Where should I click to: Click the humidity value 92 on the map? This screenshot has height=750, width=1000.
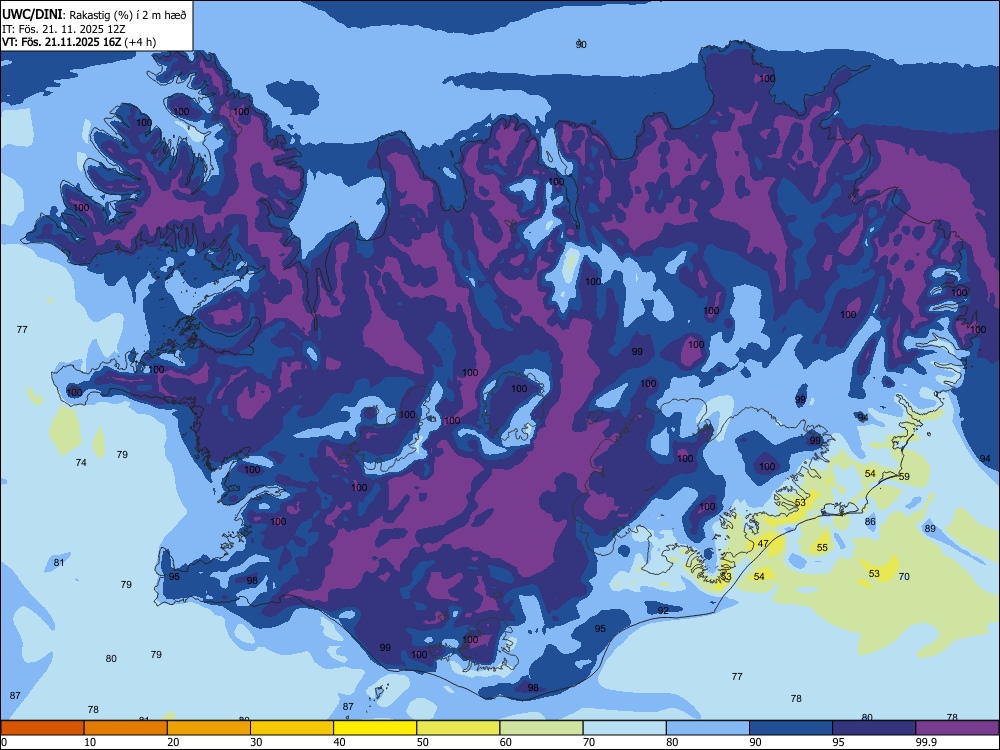point(663,610)
